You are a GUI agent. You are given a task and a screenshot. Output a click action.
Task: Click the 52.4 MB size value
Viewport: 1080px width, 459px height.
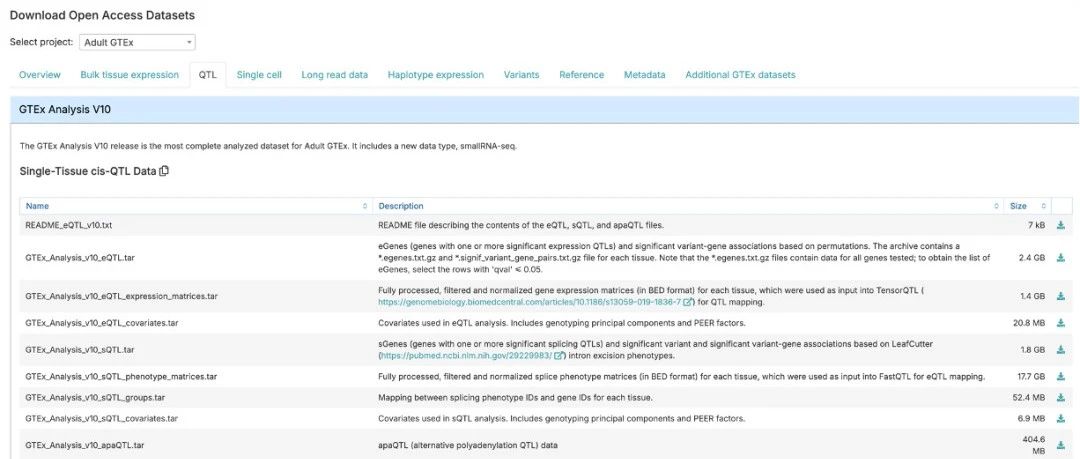pos(1029,398)
